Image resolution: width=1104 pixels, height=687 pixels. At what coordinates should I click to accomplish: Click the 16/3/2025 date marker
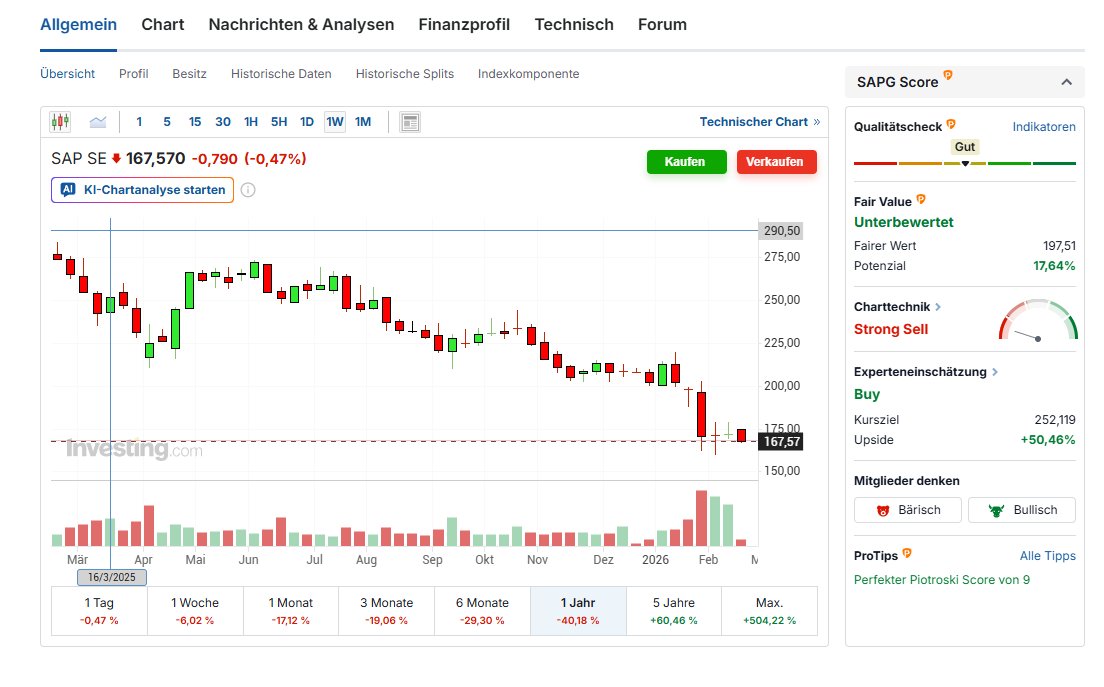point(112,577)
